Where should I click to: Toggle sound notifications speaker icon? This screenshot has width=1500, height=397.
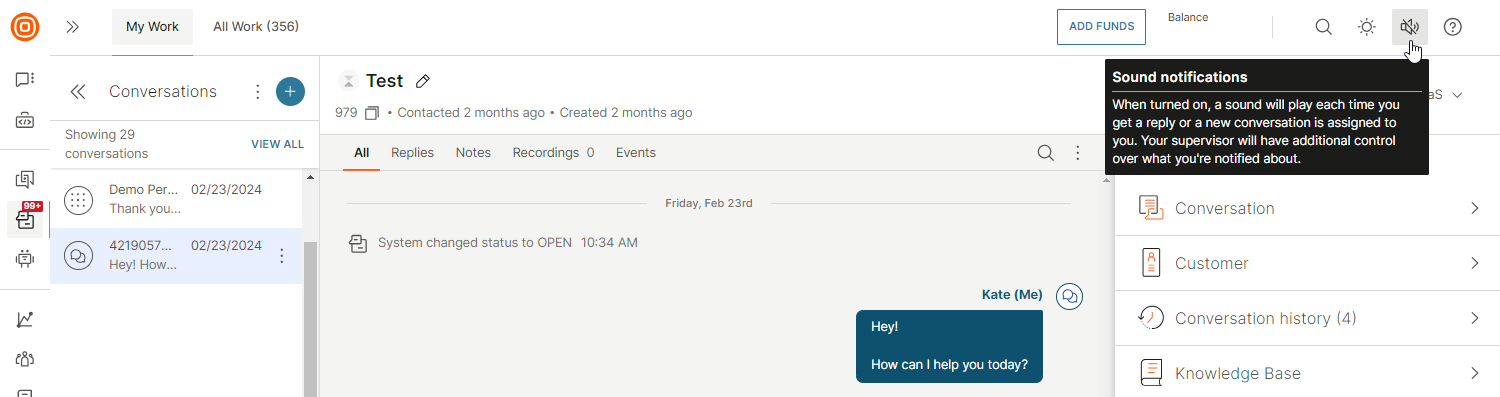pyautogui.click(x=1409, y=27)
